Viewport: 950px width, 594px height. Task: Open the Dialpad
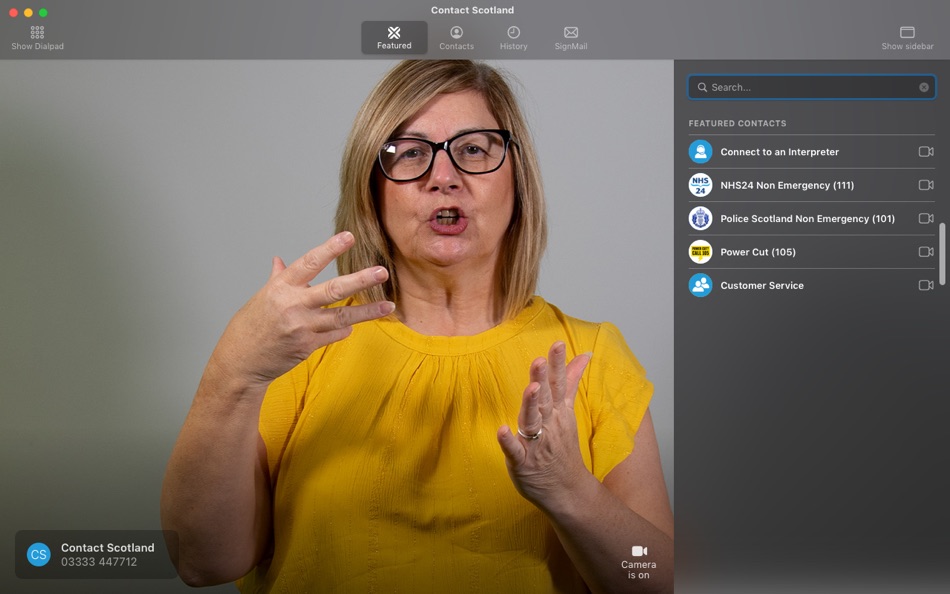tap(36, 38)
